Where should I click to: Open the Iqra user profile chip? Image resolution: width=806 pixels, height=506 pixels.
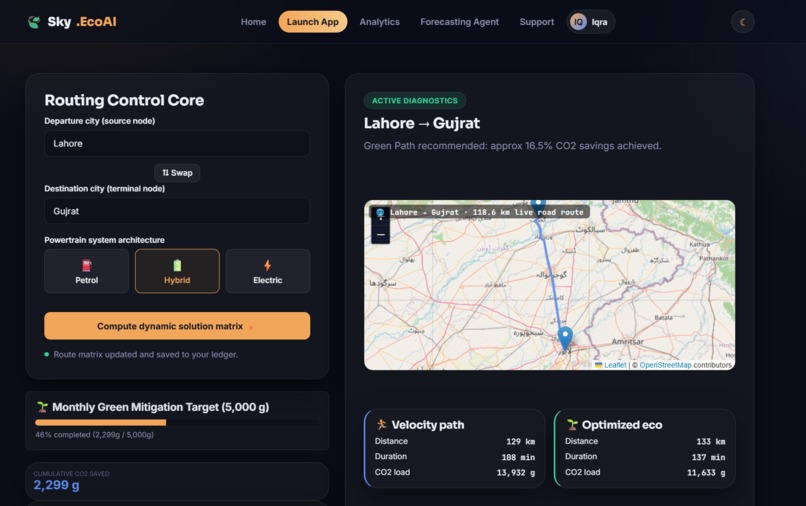coord(591,22)
